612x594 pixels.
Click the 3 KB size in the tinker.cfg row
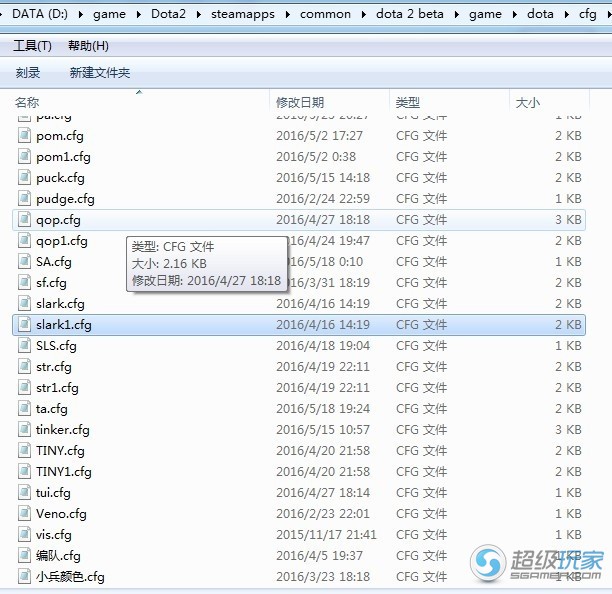tap(568, 430)
